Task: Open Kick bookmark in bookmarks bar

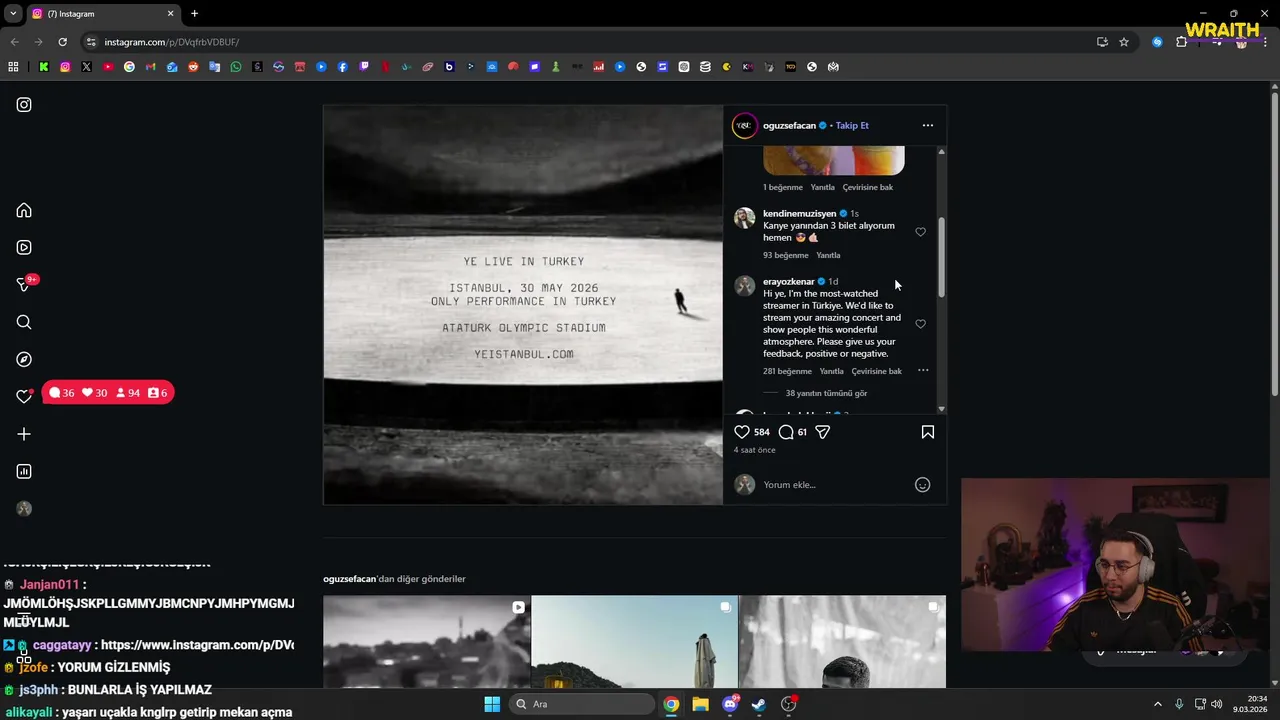Action: [44, 67]
